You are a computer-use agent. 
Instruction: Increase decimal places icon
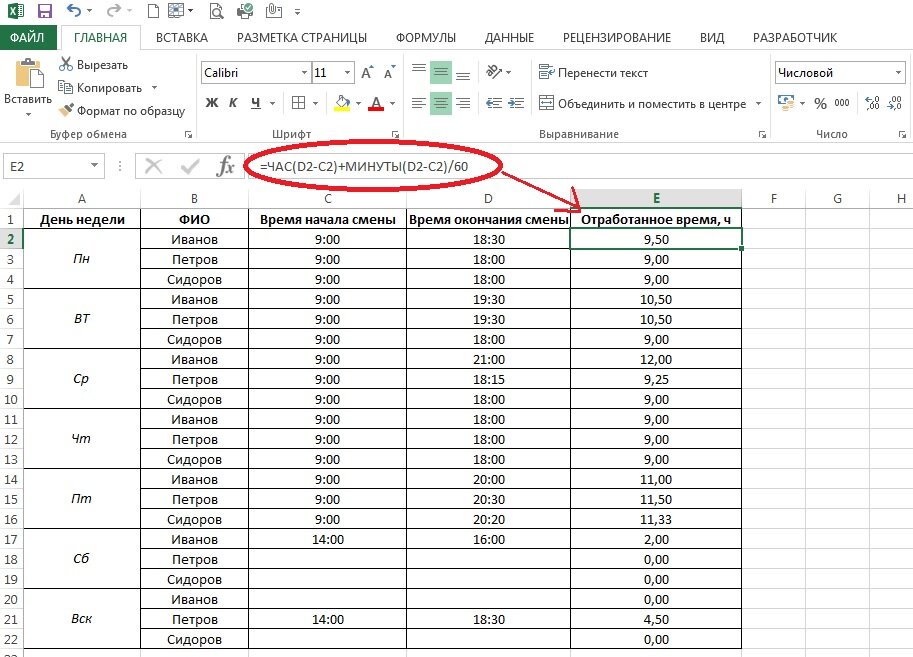coord(872,103)
